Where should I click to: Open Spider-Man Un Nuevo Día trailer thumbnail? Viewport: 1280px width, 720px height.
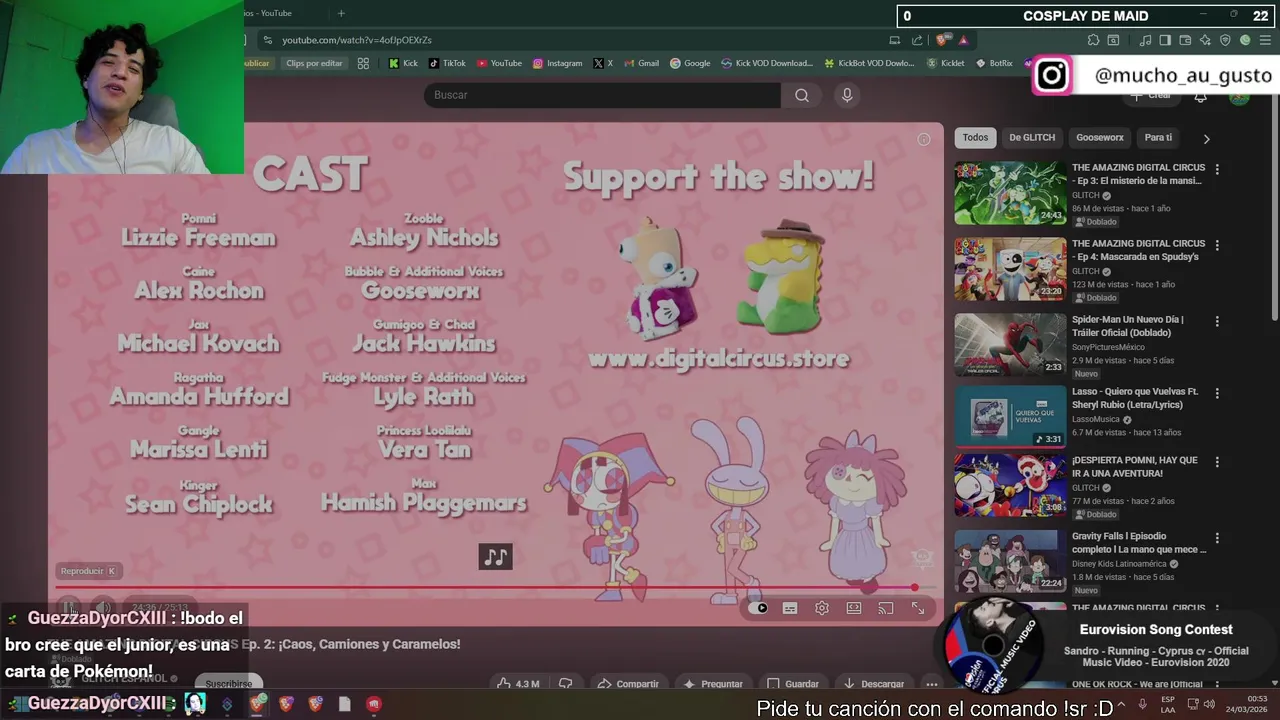(x=1010, y=345)
